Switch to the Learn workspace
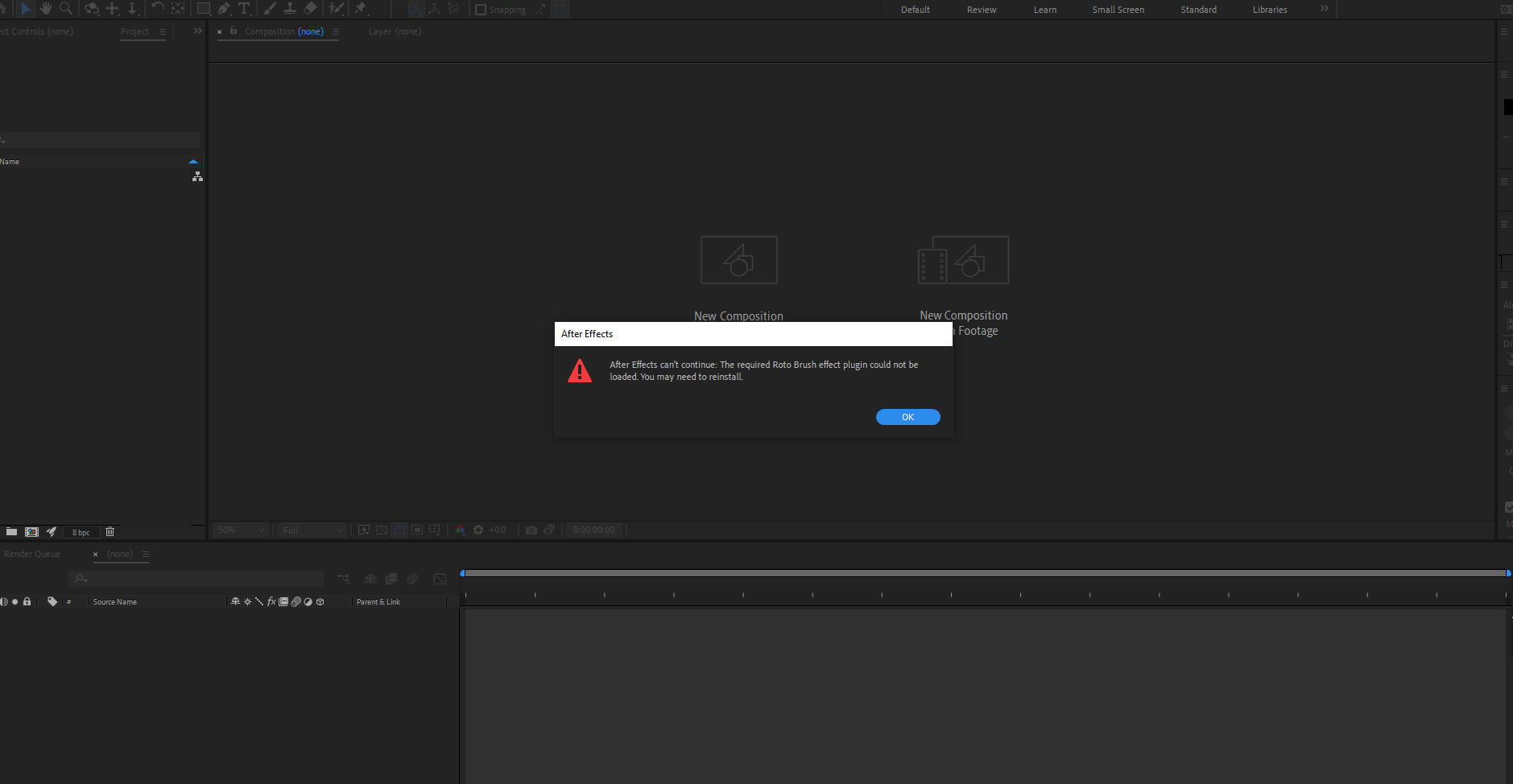This screenshot has height=784, width=1513. click(x=1045, y=10)
